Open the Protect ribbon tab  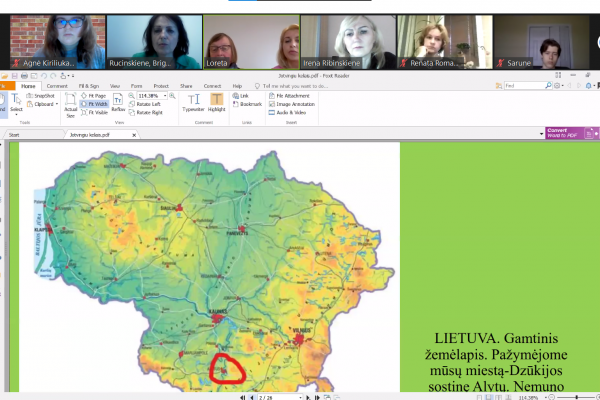161,86
